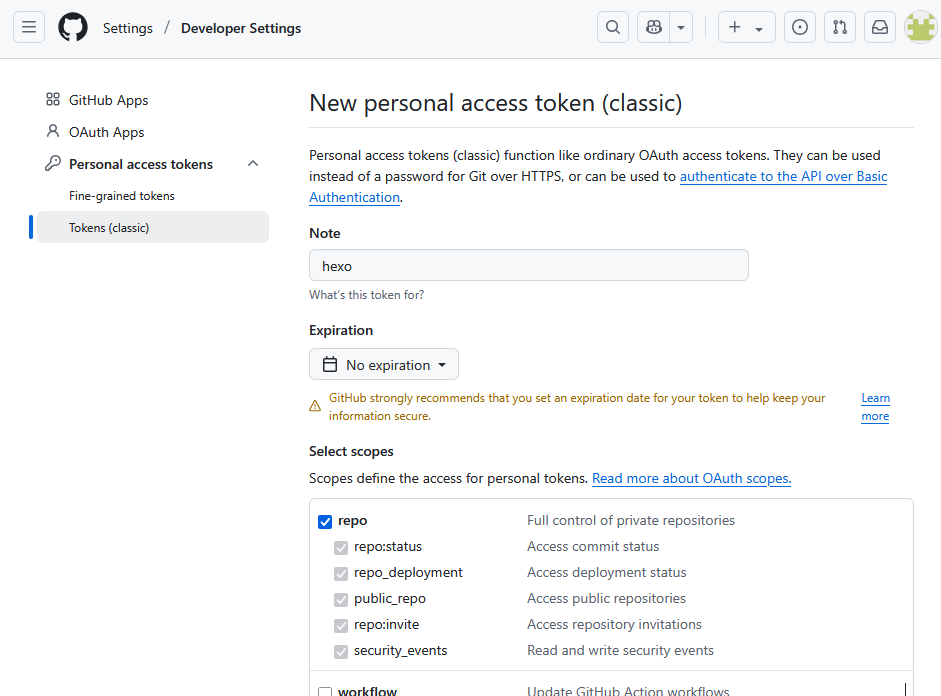Enable the workflow scope checkbox
This screenshot has height=696, width=941.
pyautogui.click(x=325, y=692)
